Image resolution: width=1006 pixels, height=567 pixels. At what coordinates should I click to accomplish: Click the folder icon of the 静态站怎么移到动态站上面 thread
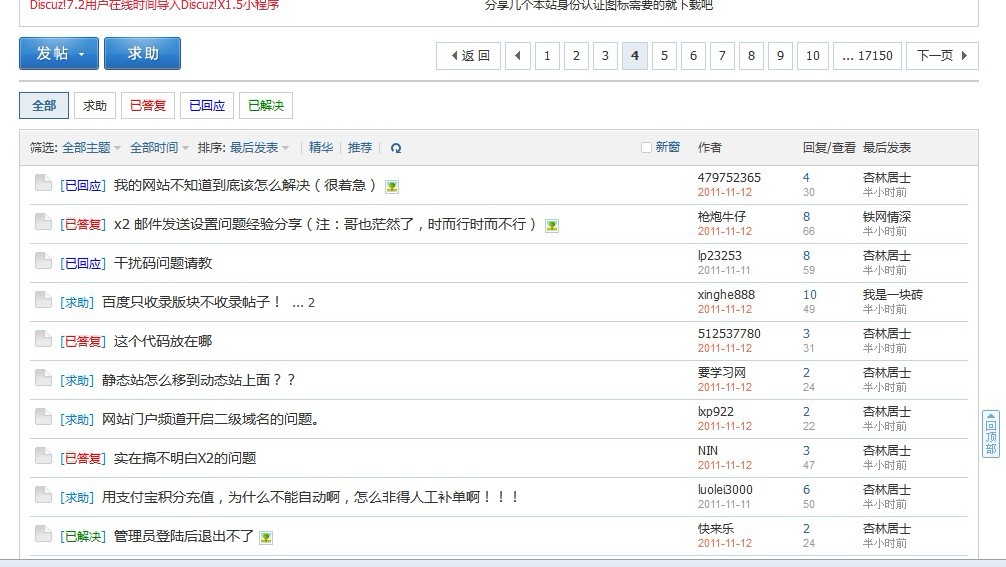[43, 378]
